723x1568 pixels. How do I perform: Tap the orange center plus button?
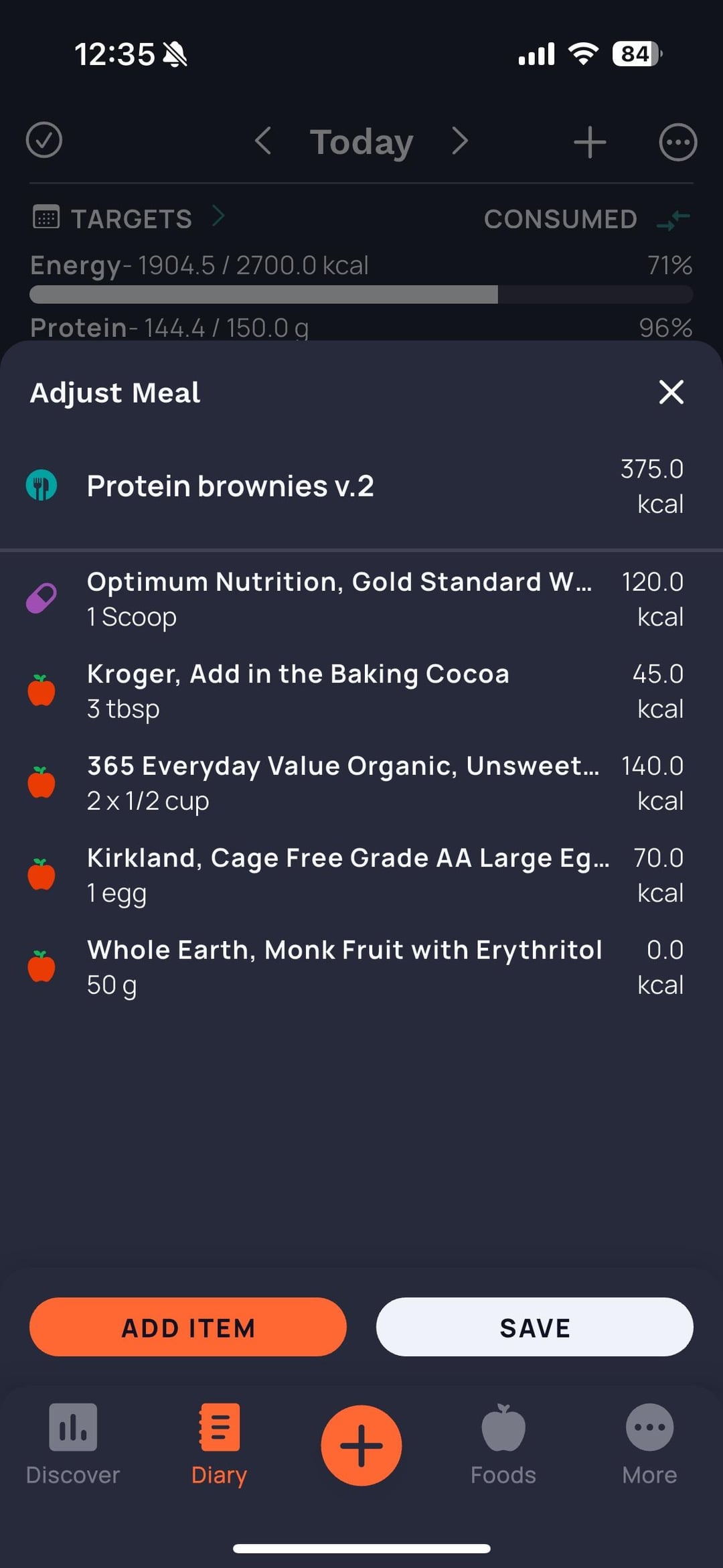click(361, 1445)
